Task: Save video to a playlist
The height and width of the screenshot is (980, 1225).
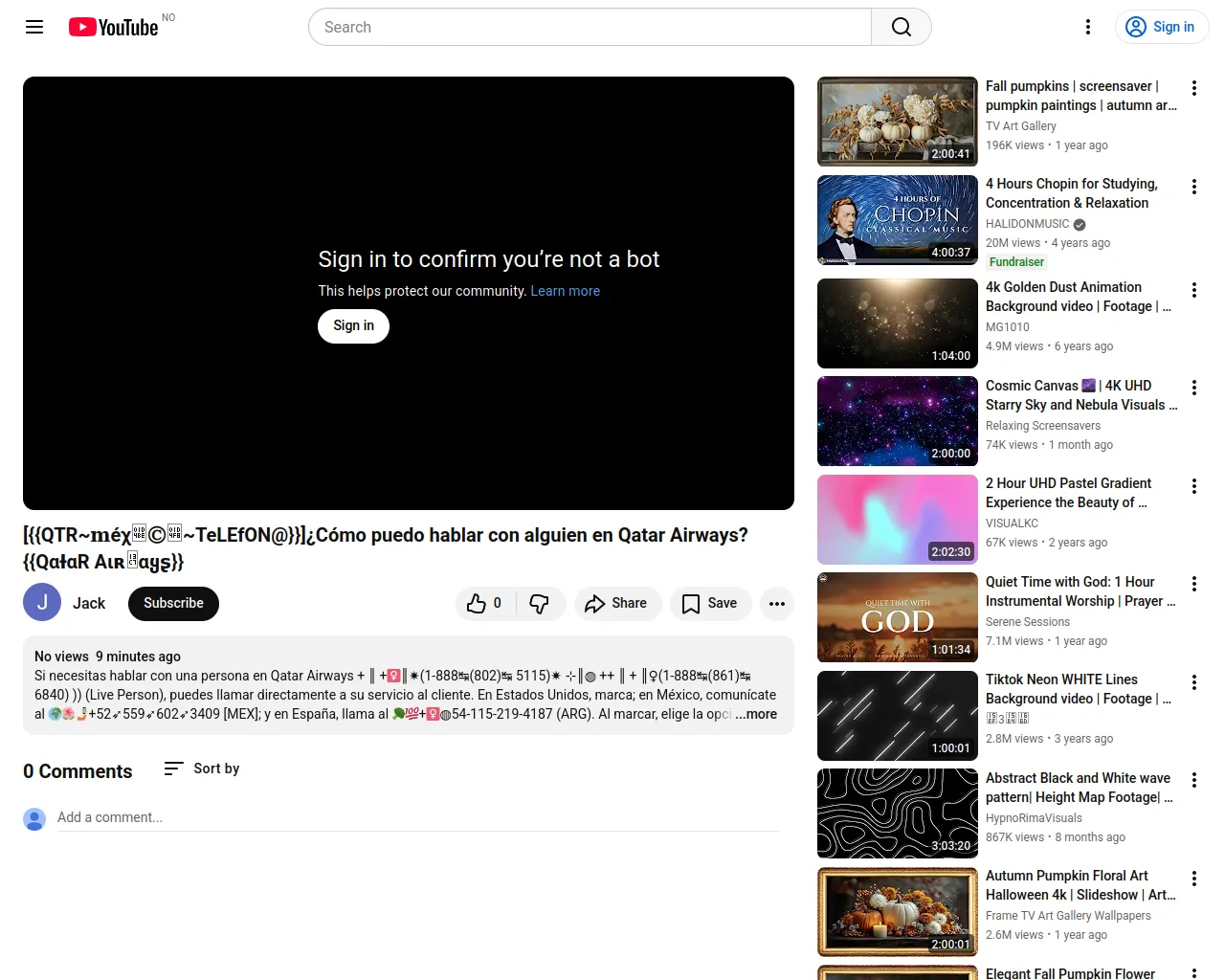Action: 710,603
